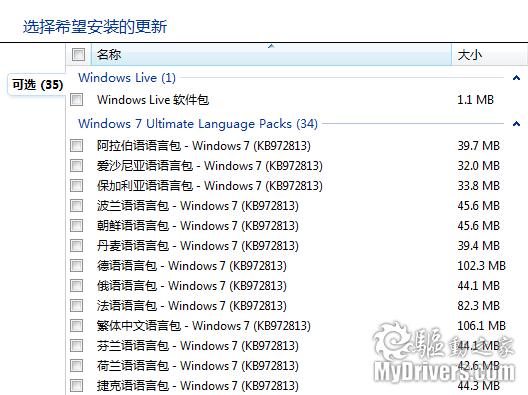Screen dimensions: 528x395
Task: Select the 可选 (35) tab
Action: [x=37, y=85]
